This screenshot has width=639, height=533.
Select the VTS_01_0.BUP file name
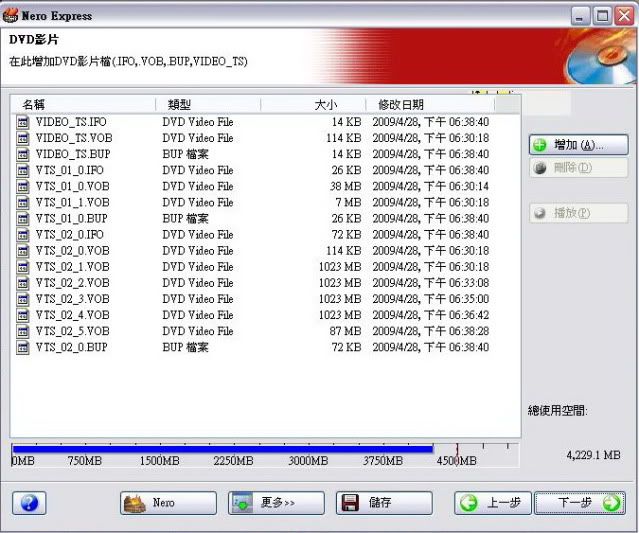[72, 218]
